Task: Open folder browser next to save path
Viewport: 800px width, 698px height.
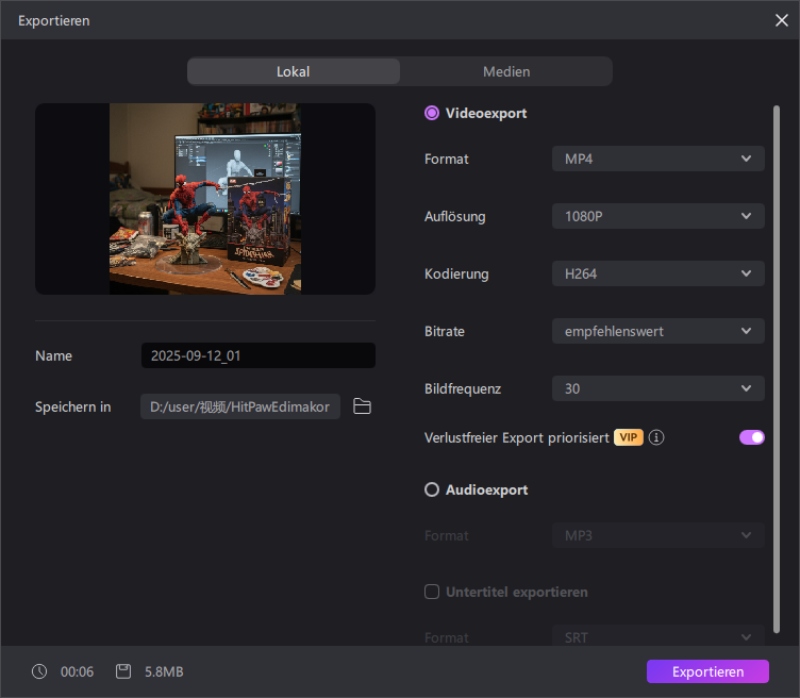Action: [x=362, y=406]
